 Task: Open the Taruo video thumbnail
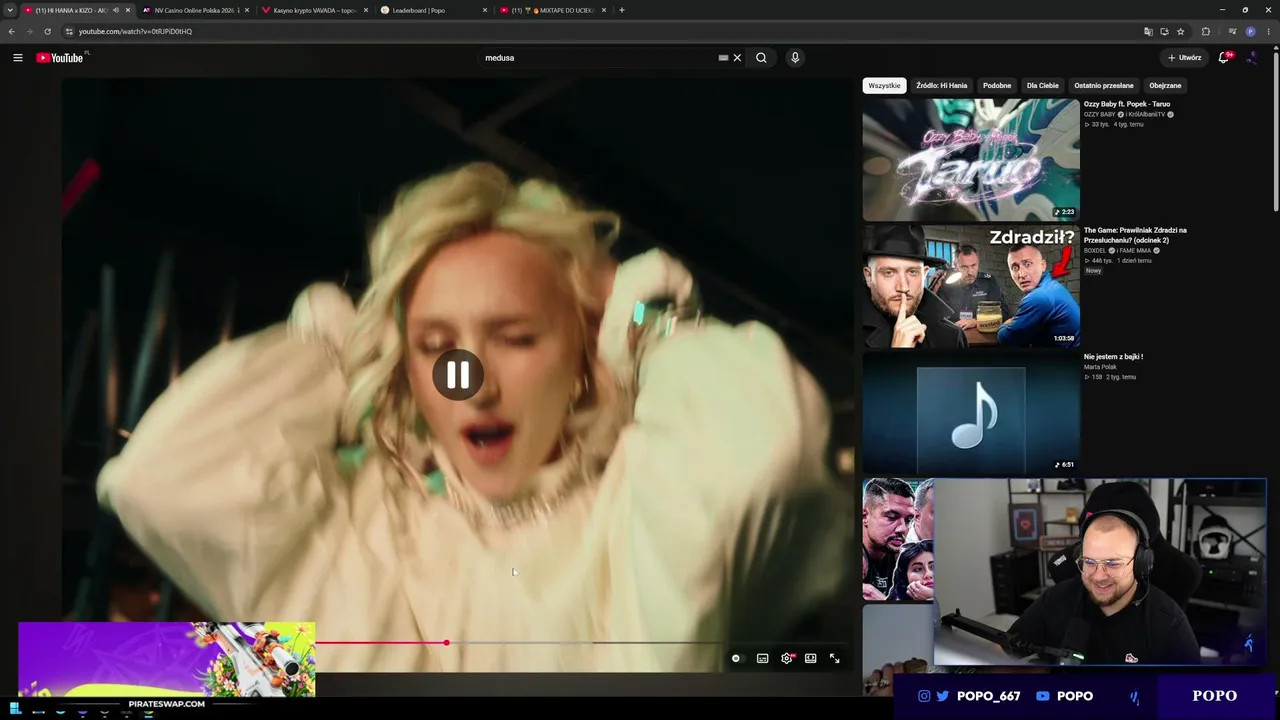point(971,160)
